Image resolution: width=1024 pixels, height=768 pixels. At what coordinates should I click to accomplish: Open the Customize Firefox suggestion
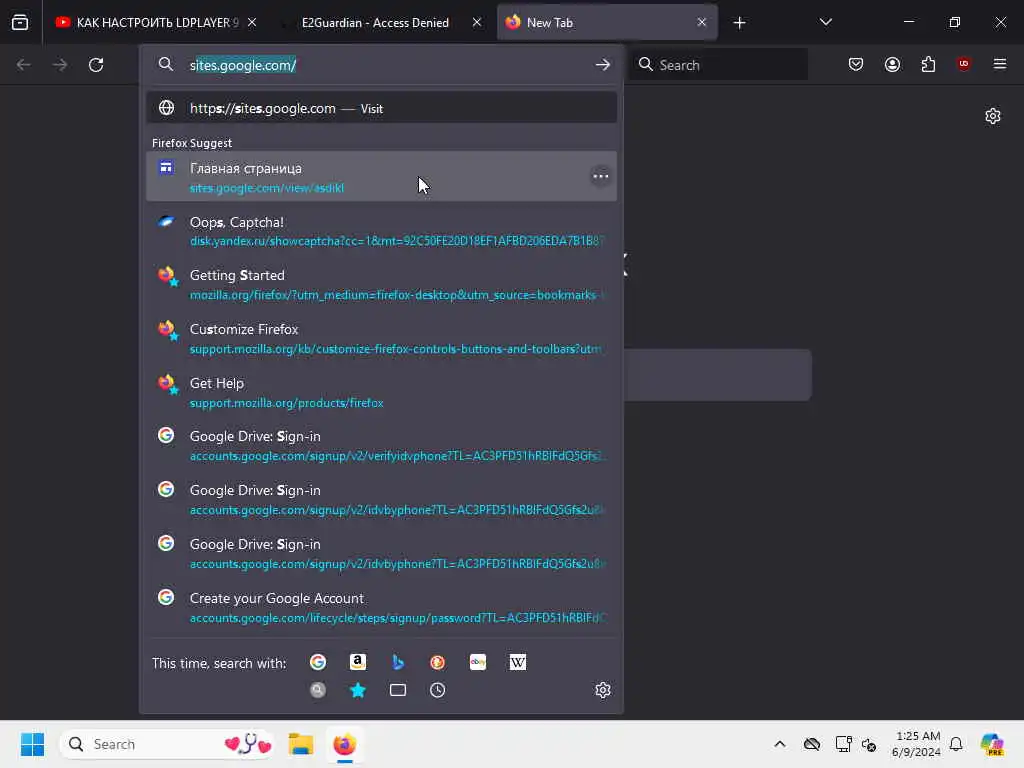(x=381, y=339)
